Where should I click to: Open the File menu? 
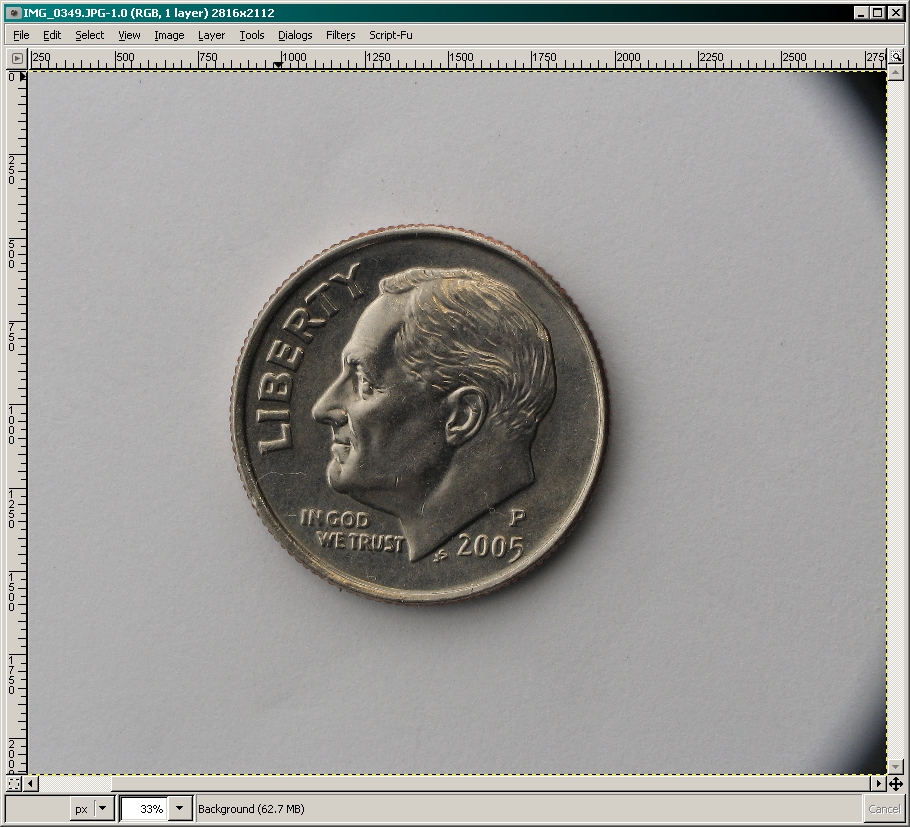tap(21, 35)
